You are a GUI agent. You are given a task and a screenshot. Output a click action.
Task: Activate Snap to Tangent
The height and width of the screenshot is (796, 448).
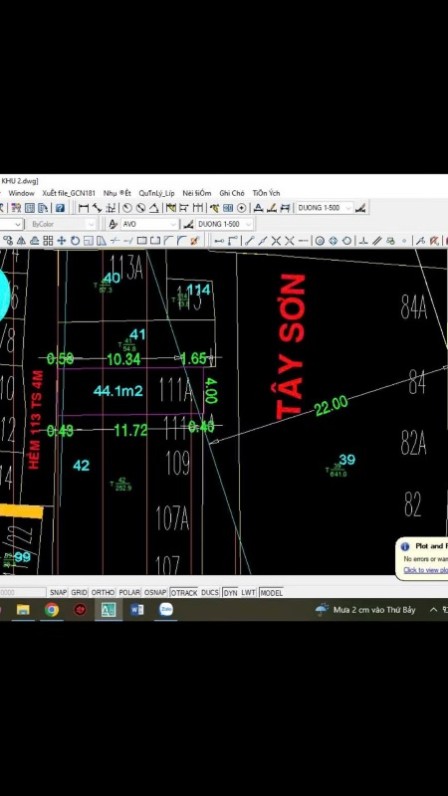pos(347,240)
